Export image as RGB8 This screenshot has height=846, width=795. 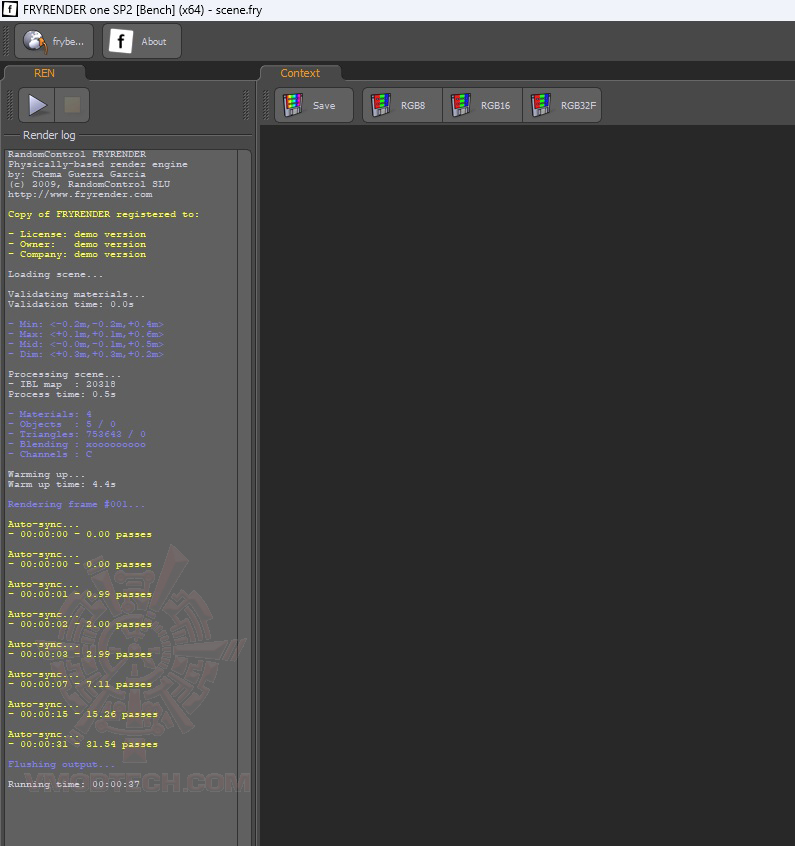[402, 105]
